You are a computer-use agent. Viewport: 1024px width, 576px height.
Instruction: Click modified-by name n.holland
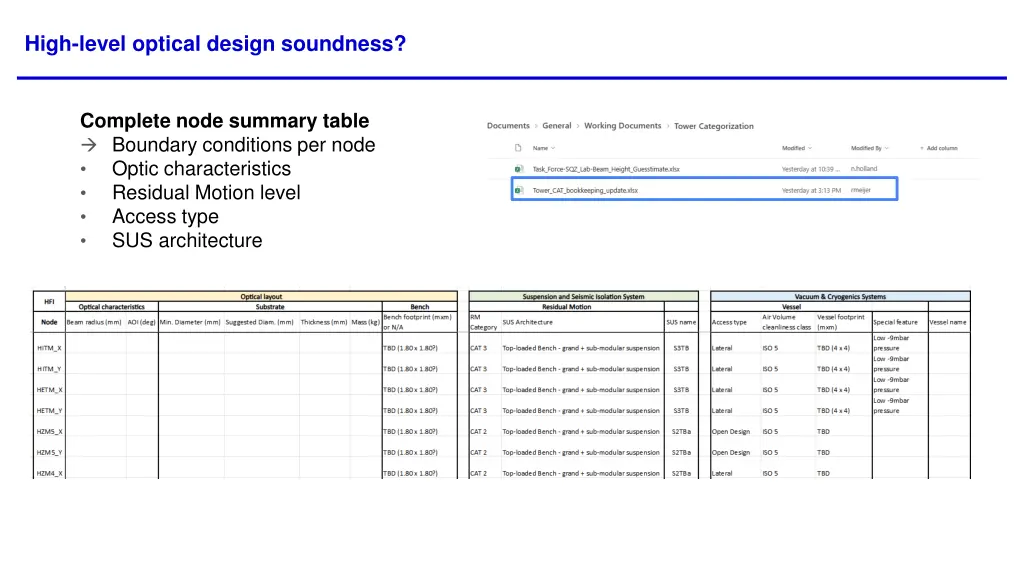[x=864, y=169]
